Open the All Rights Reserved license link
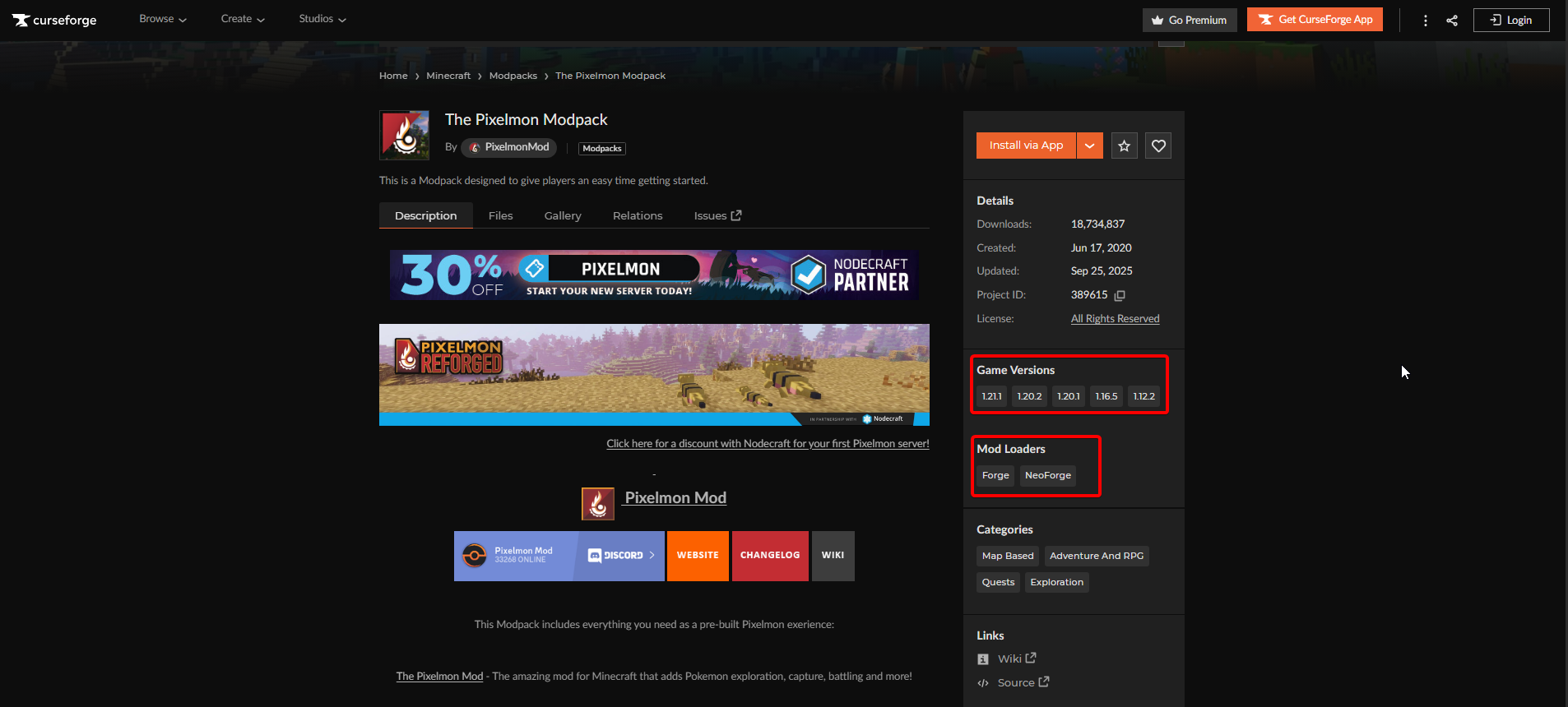This screenshot has width=1568, height=707. point(1115,319)
